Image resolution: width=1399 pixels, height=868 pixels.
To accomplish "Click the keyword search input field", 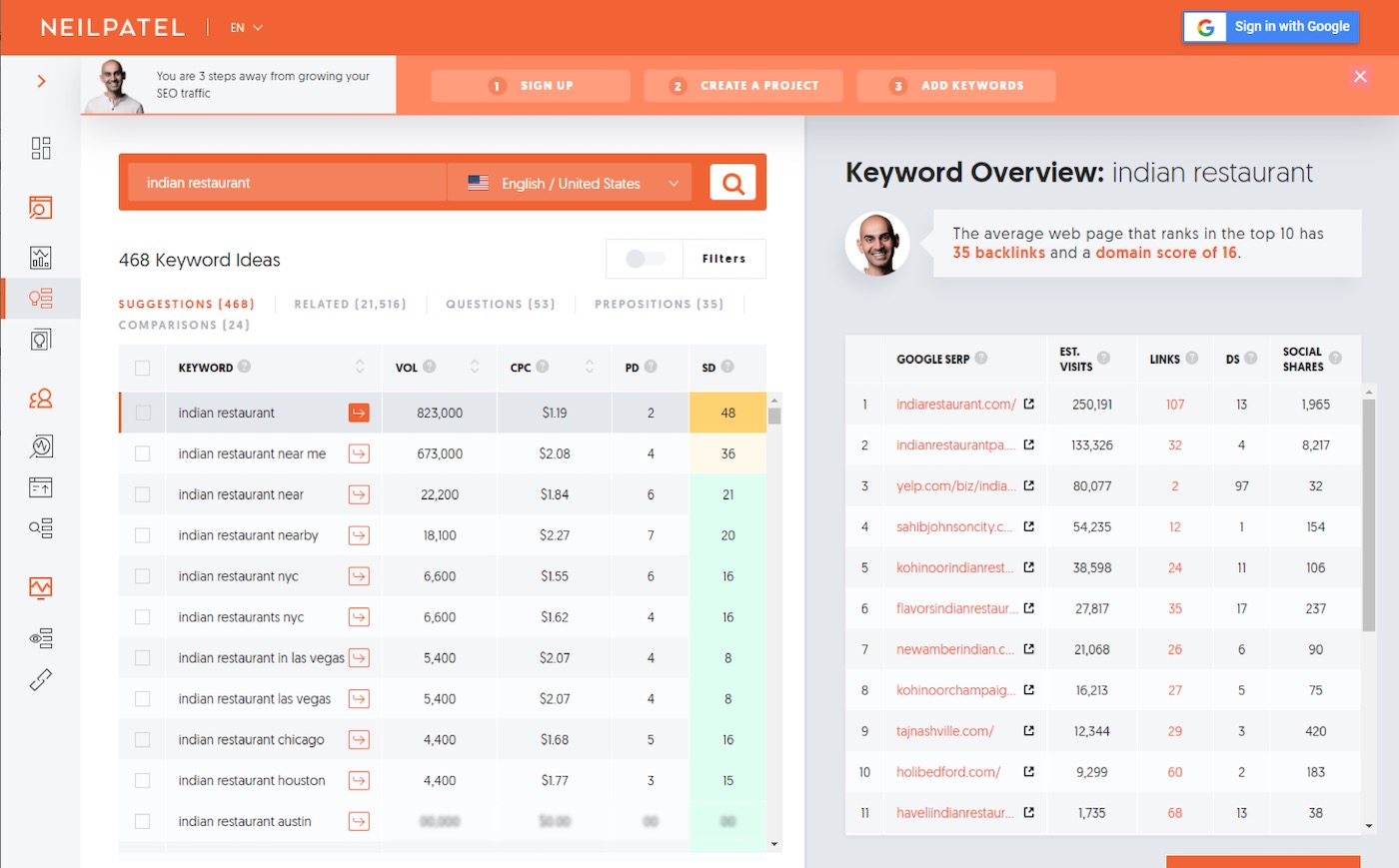I will [287, 183].
